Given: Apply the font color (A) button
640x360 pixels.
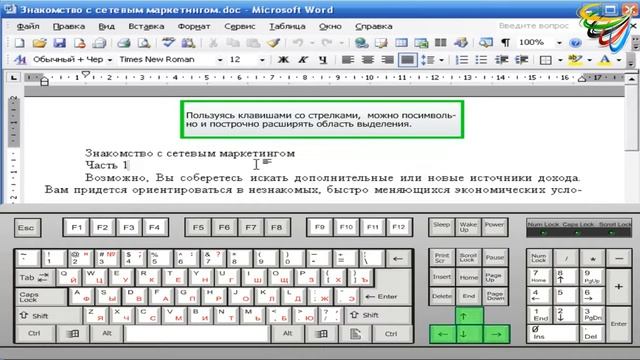Looking at the screenshot, I should tap(605, 60).
